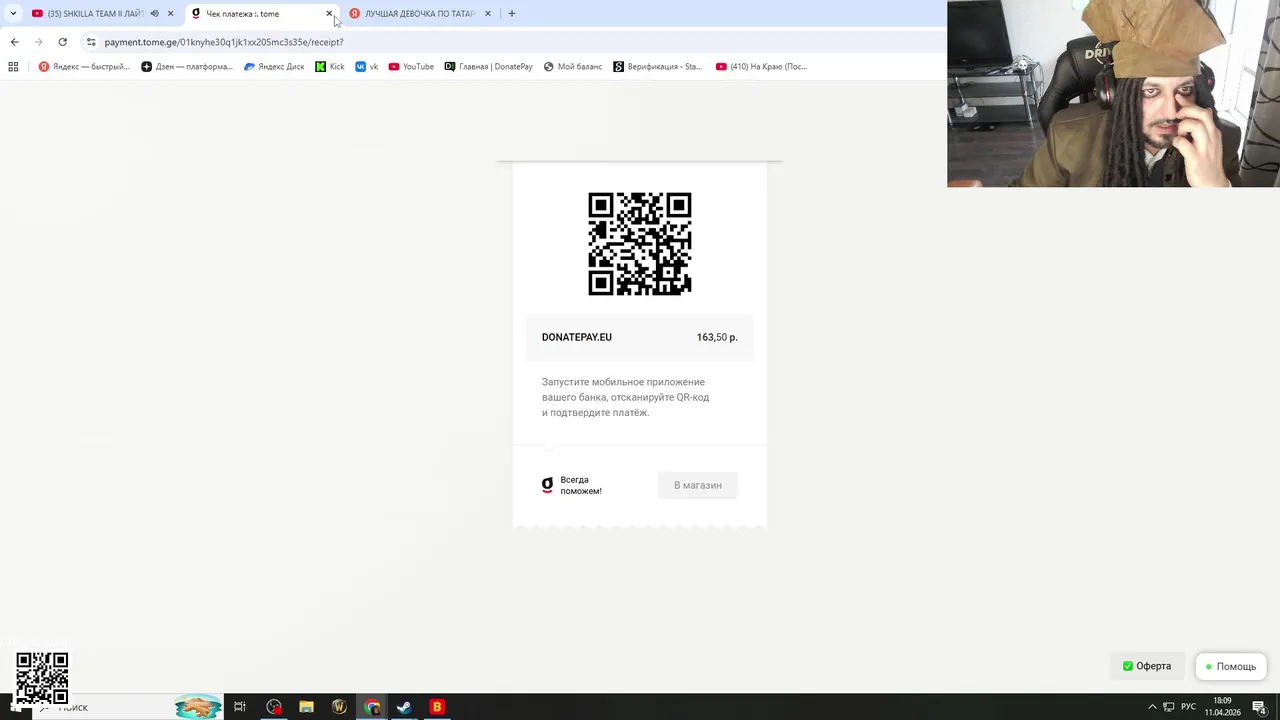Open Steam from the taskbar
Screen dimensions: 1280x720
(x=404, y=707)
